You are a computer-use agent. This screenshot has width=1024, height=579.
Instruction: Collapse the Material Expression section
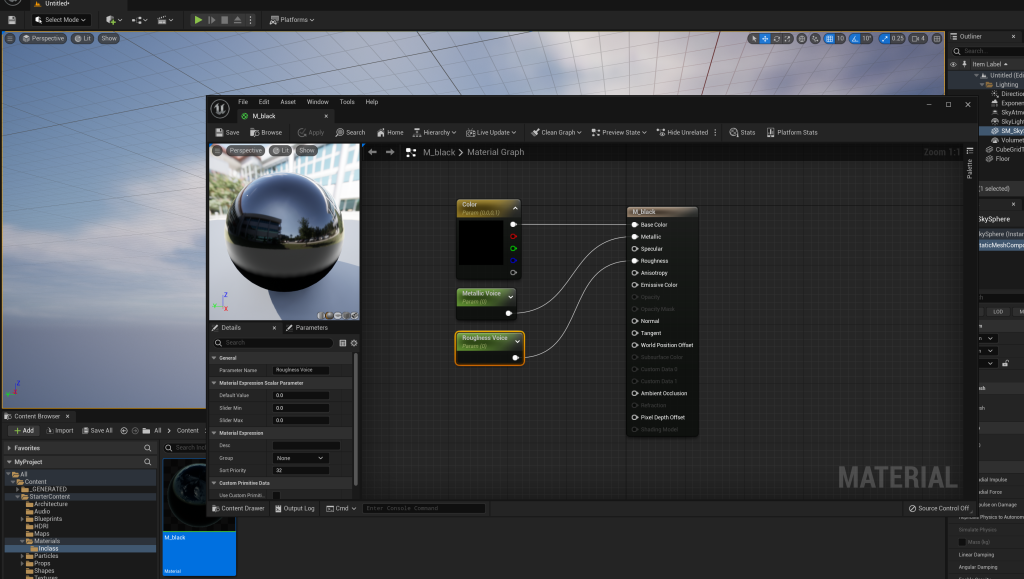click(214, 433)
